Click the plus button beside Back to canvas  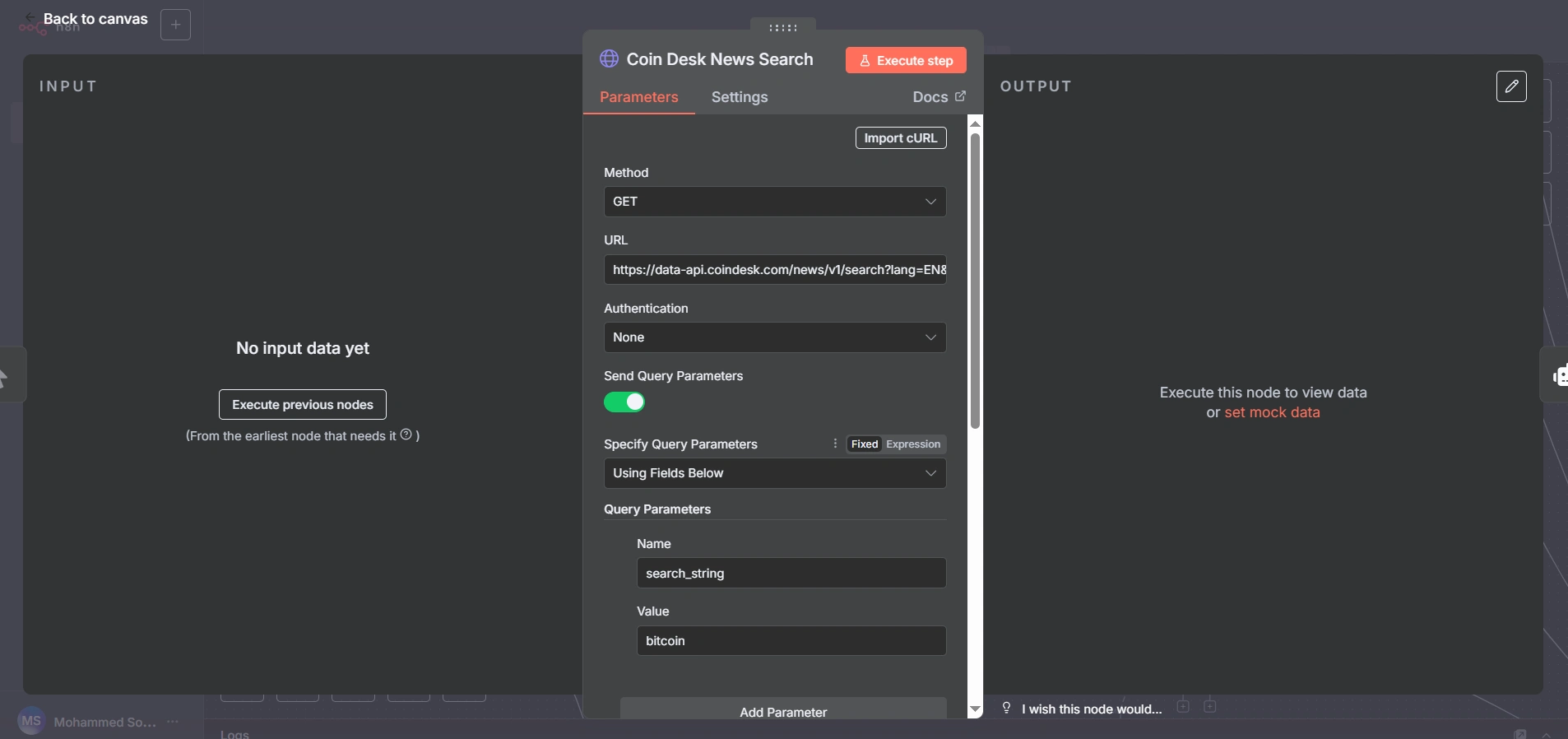tap(175, 25)
